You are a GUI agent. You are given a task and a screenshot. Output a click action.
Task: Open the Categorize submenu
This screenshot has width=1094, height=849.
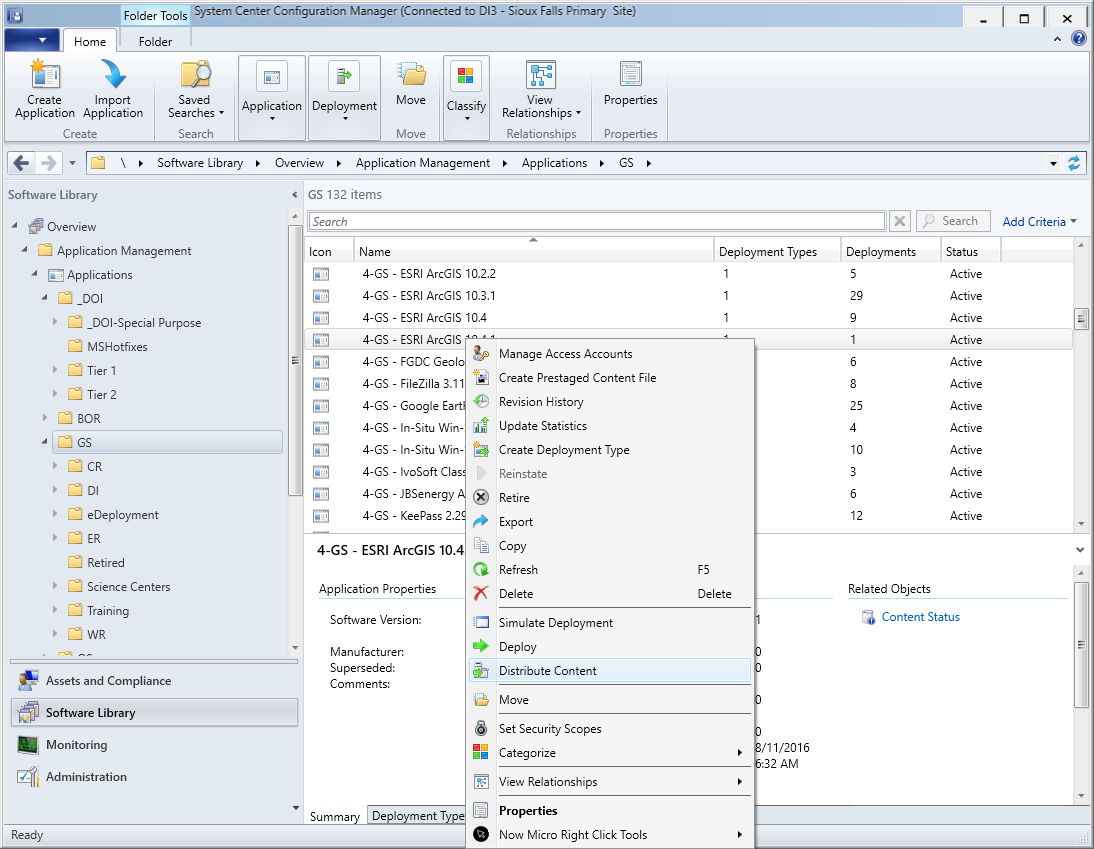point(610,753)
